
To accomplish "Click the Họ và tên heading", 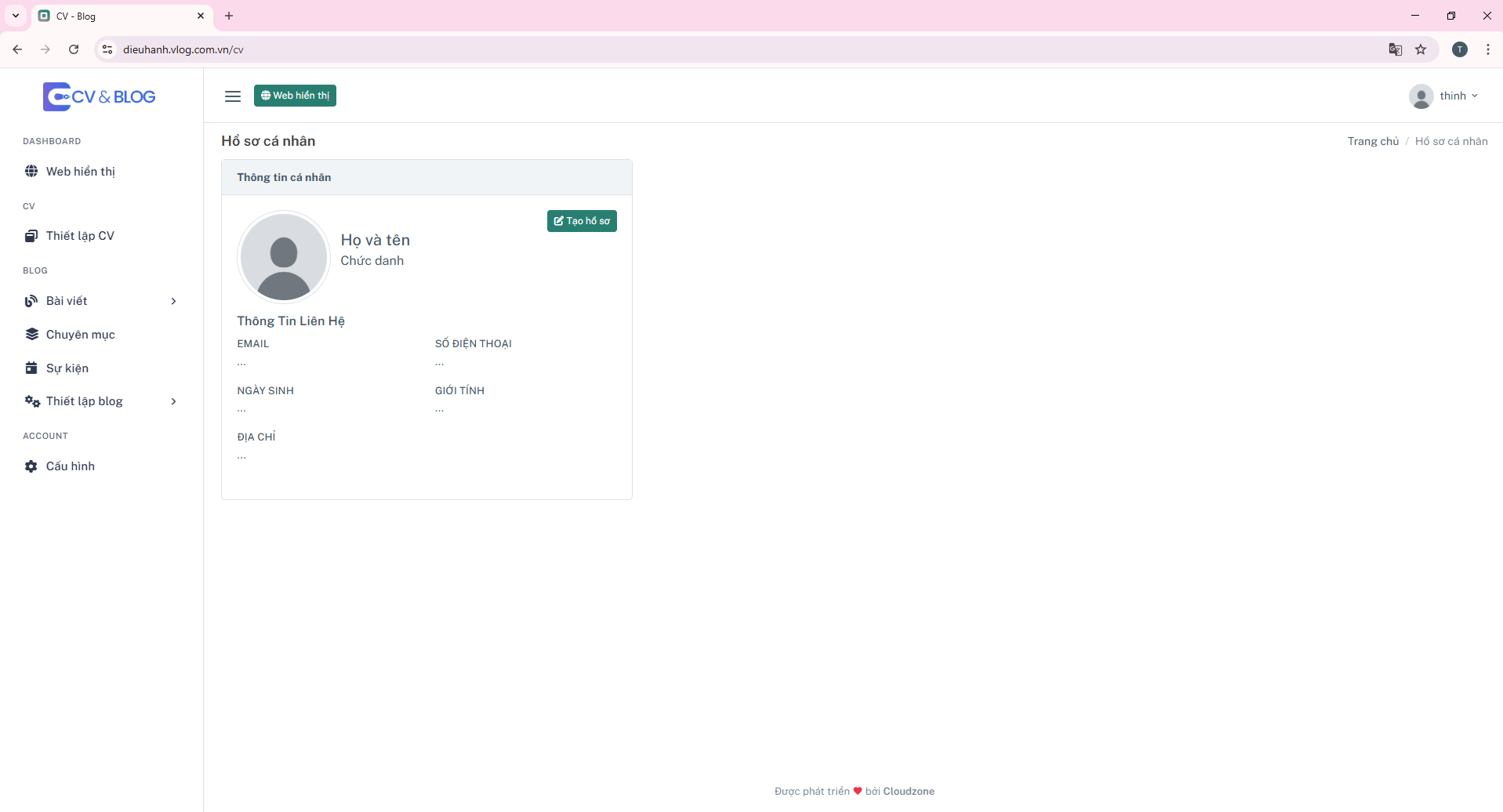I will (376, 240).
